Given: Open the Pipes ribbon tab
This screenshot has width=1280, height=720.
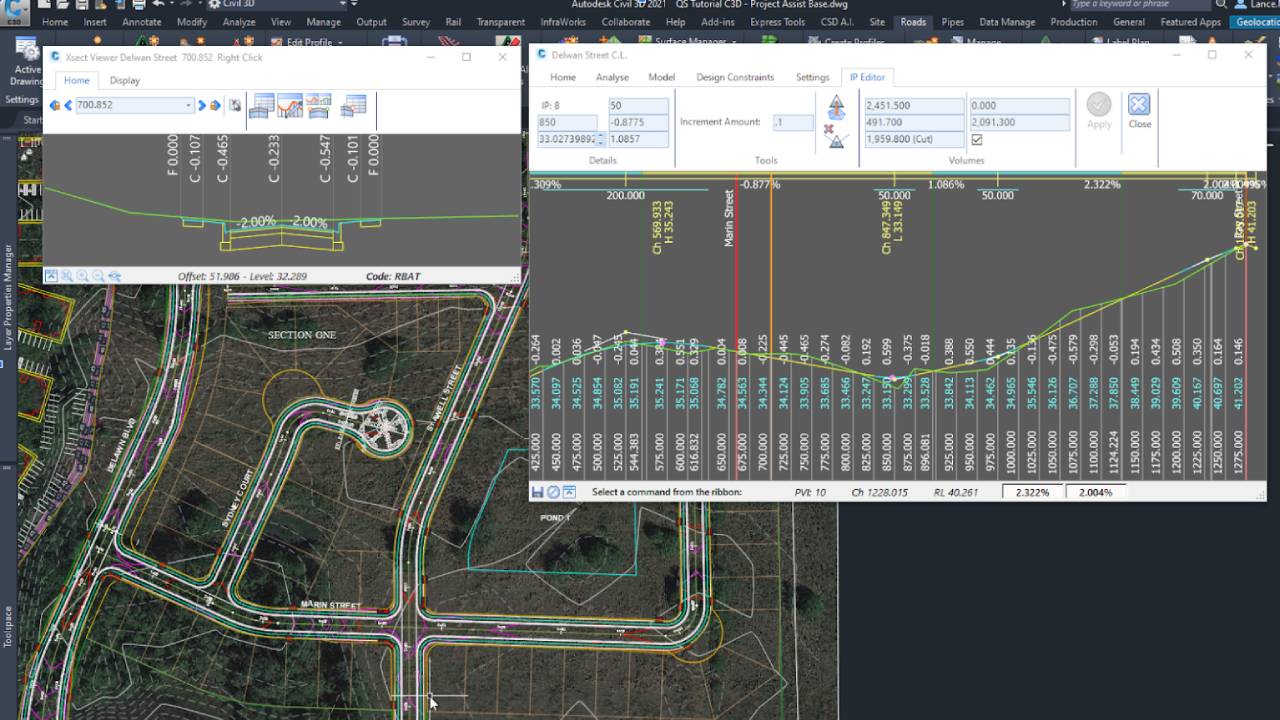Looking at the screenshot, I should click(x=953, y=22).
